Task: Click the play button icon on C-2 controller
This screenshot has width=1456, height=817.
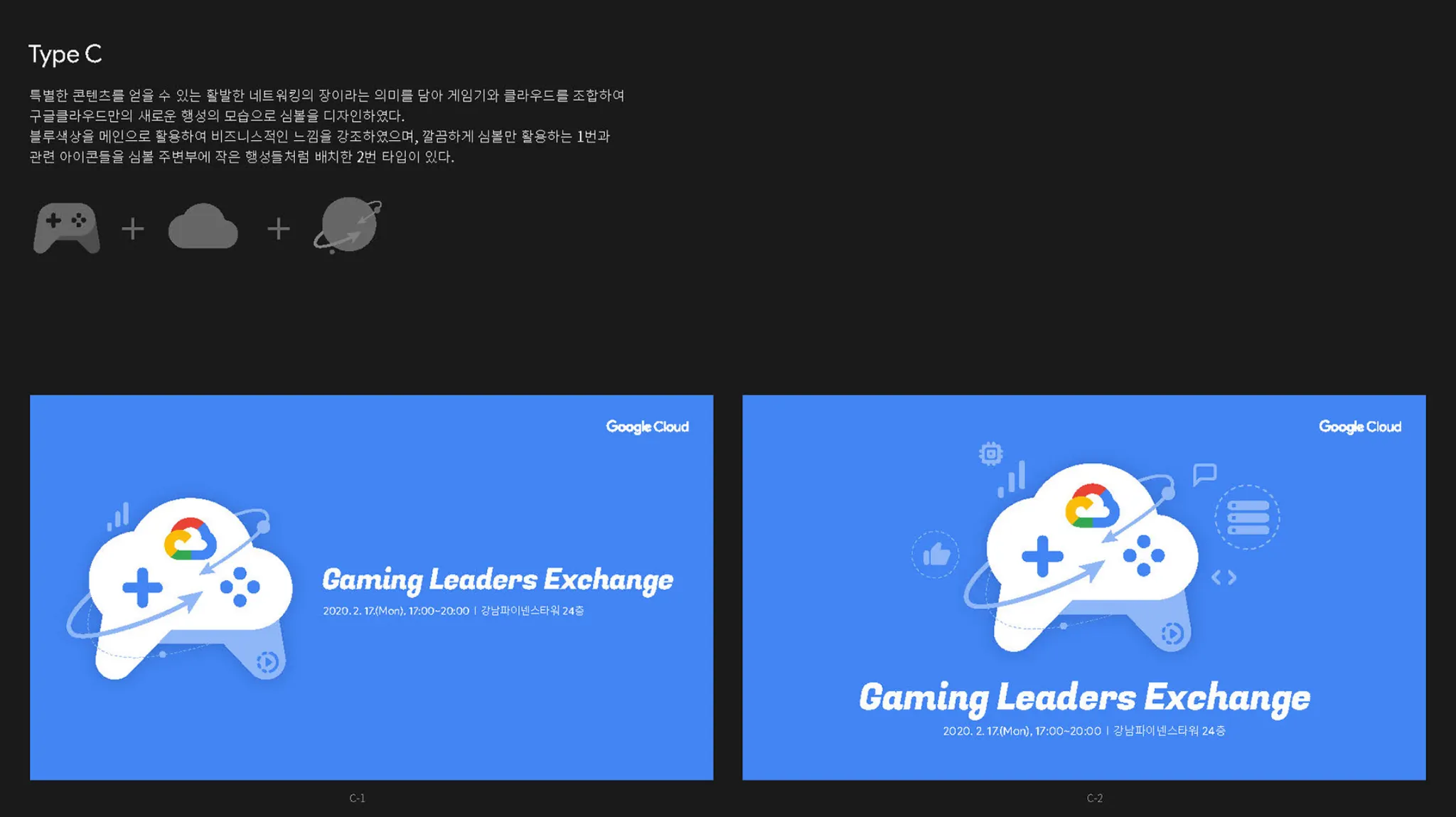Action: point(1172,633)
